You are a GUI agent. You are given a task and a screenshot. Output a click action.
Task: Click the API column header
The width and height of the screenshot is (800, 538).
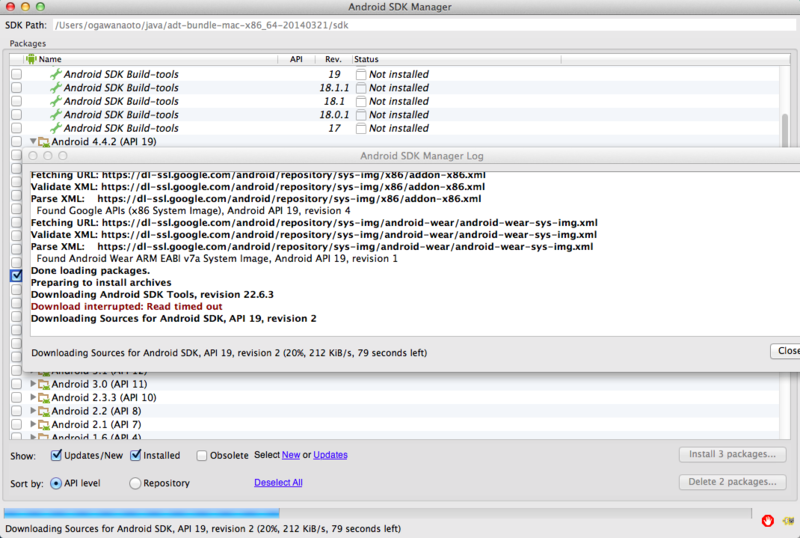pyautogui.click(x=296, y=59)
